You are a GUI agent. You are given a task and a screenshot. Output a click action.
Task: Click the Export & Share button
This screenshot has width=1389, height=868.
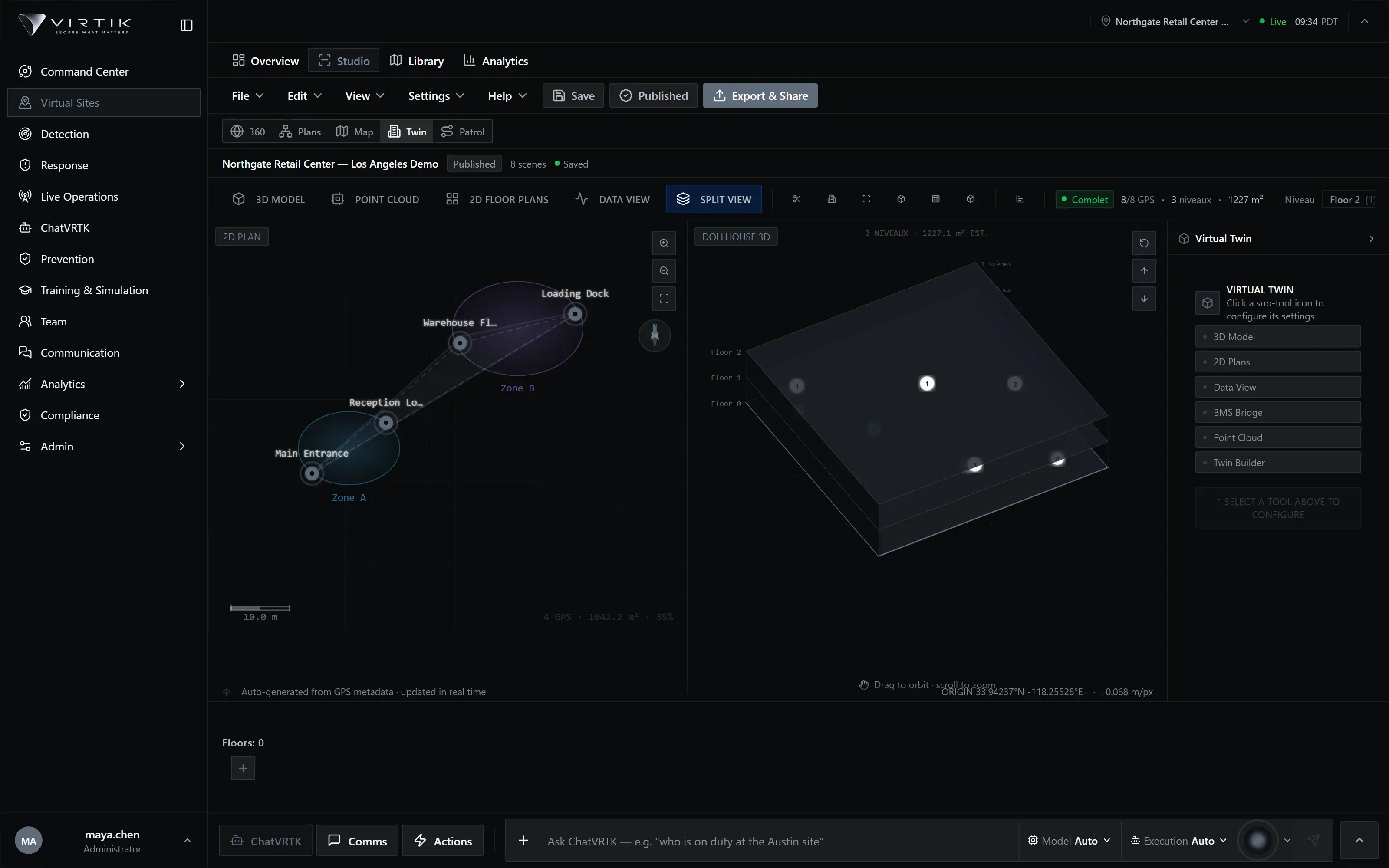[x=760, y=96]
